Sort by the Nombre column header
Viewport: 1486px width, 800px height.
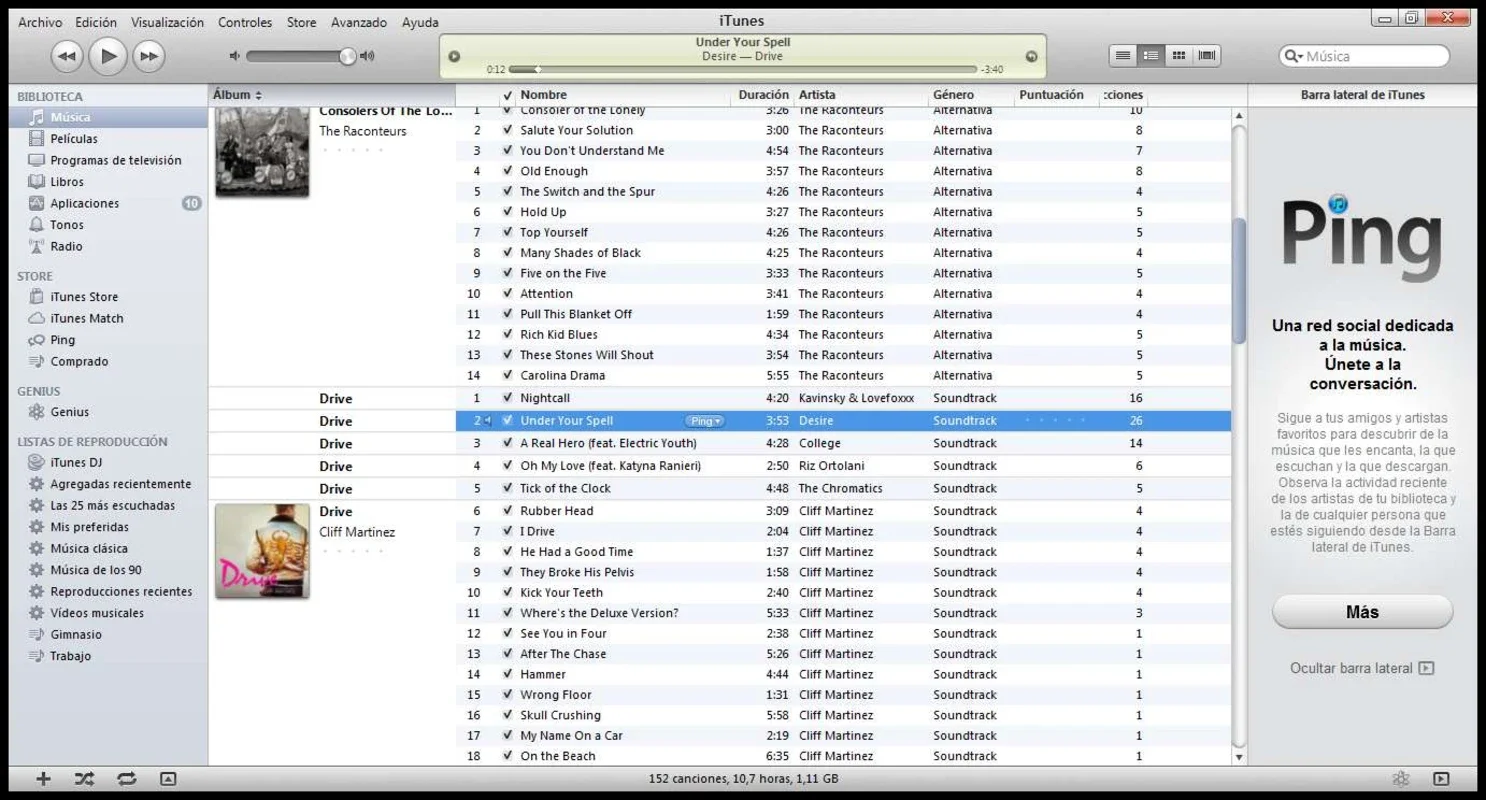point(624,95)
